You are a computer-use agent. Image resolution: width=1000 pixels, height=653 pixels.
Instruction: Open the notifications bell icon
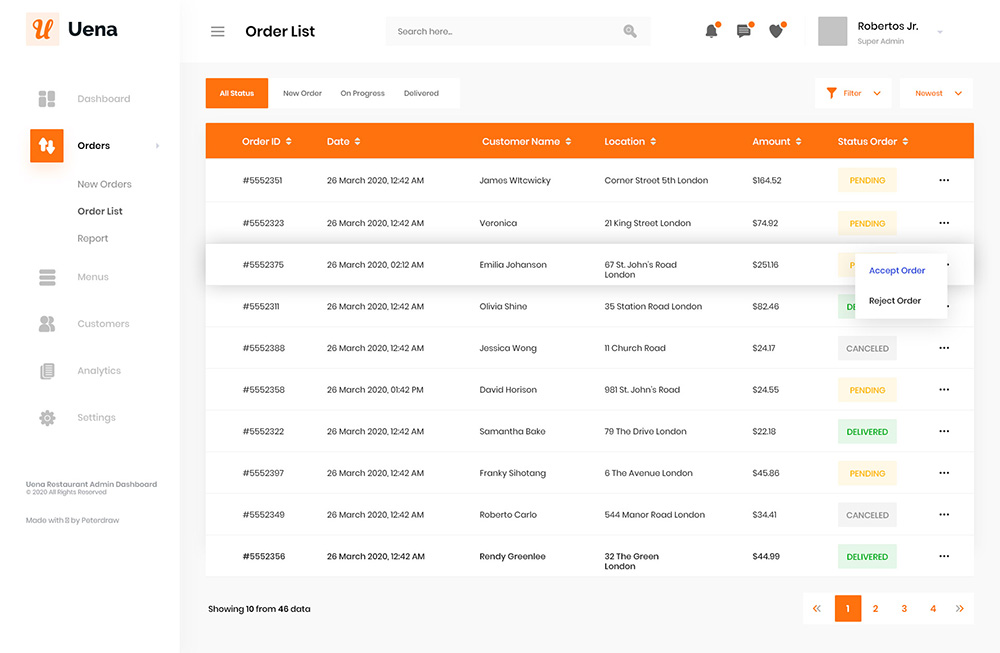pyautogui.click(x=711, y=31)
